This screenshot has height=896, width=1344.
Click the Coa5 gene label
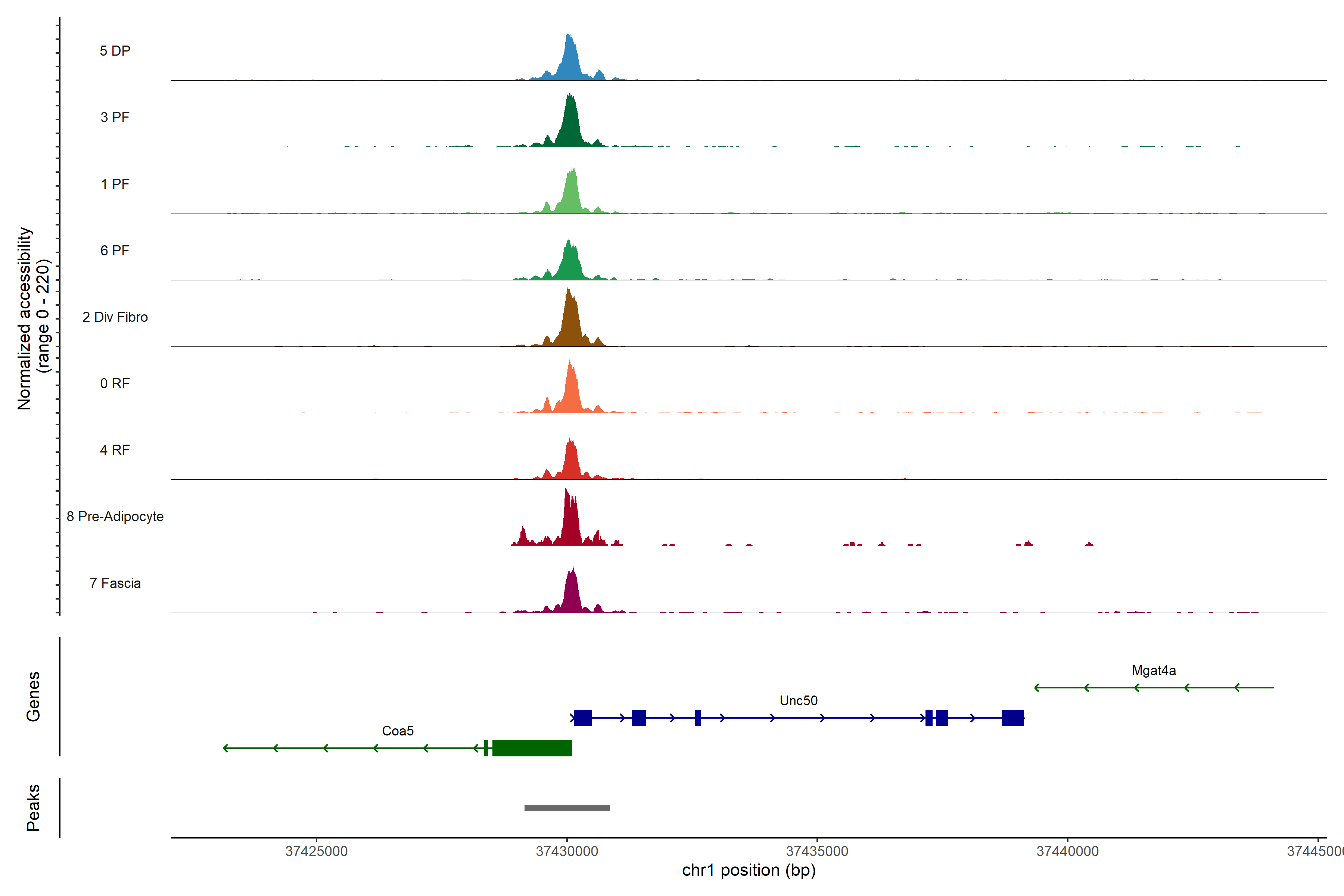point(398,731)
